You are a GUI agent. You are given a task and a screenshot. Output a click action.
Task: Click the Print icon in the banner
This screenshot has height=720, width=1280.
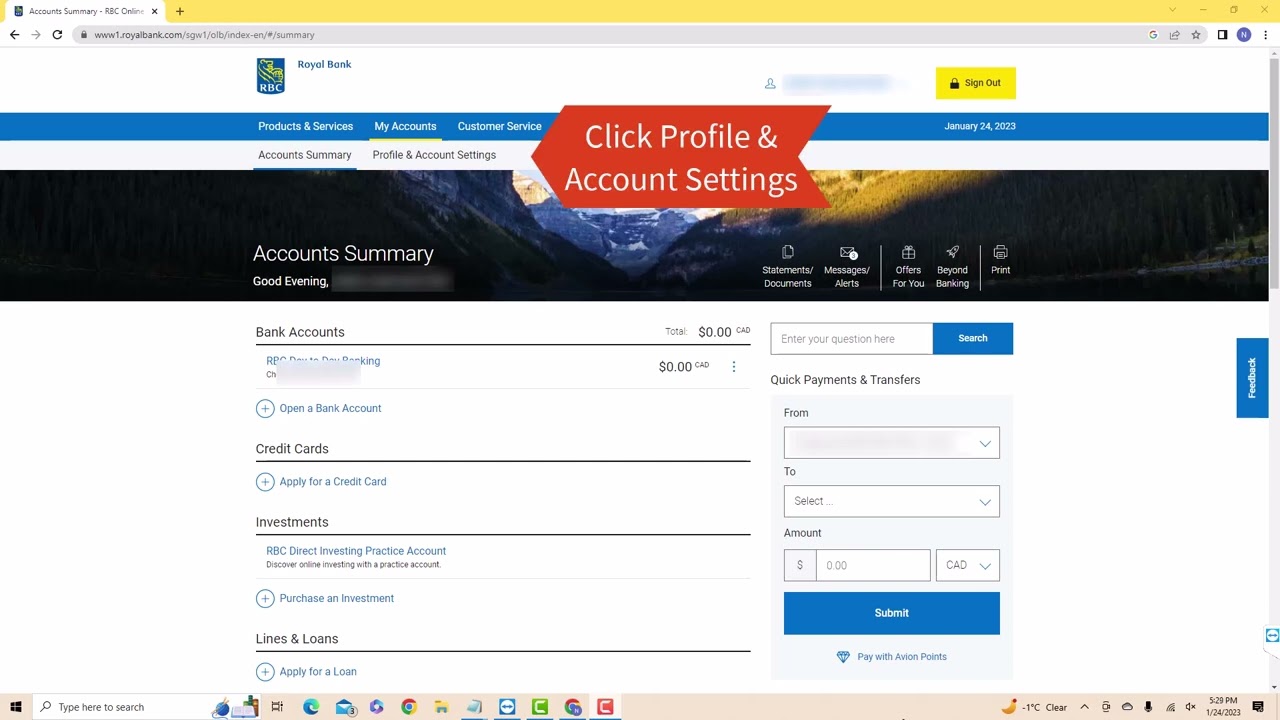click(x=1000, y=252)
